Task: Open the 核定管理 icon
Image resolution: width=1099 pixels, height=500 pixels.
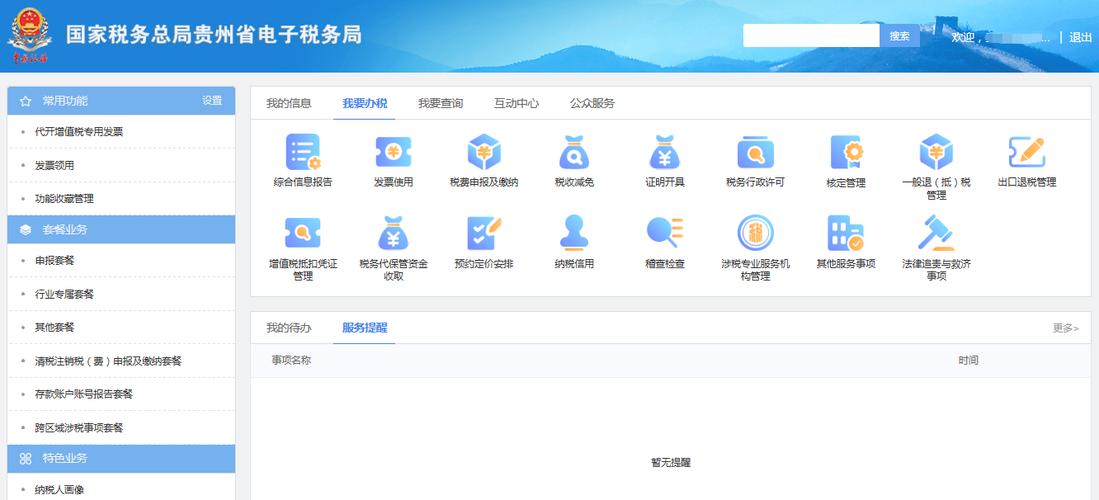Action: [x=846, y=152]
